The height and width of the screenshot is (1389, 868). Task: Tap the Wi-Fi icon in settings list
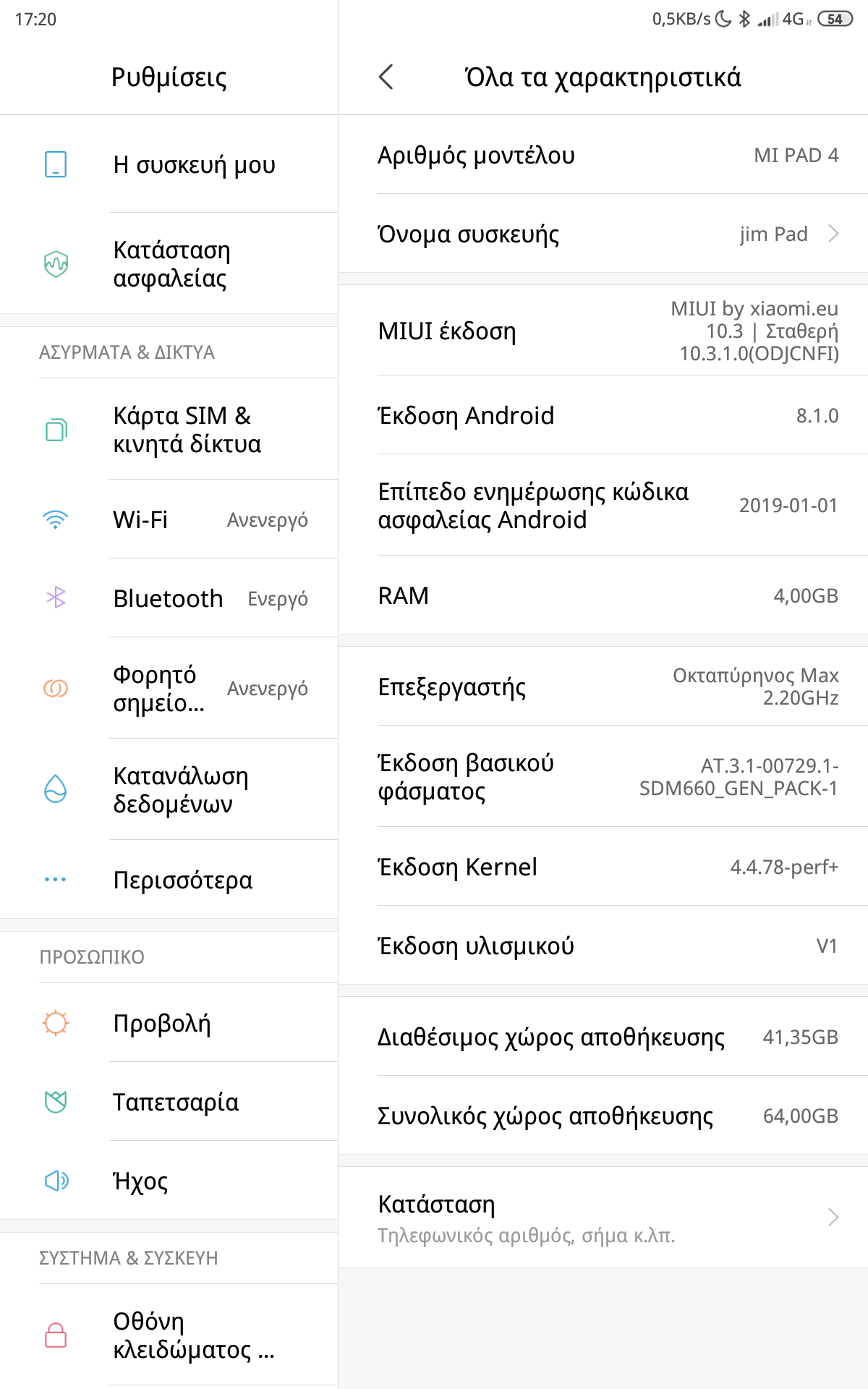coord(56,519)
